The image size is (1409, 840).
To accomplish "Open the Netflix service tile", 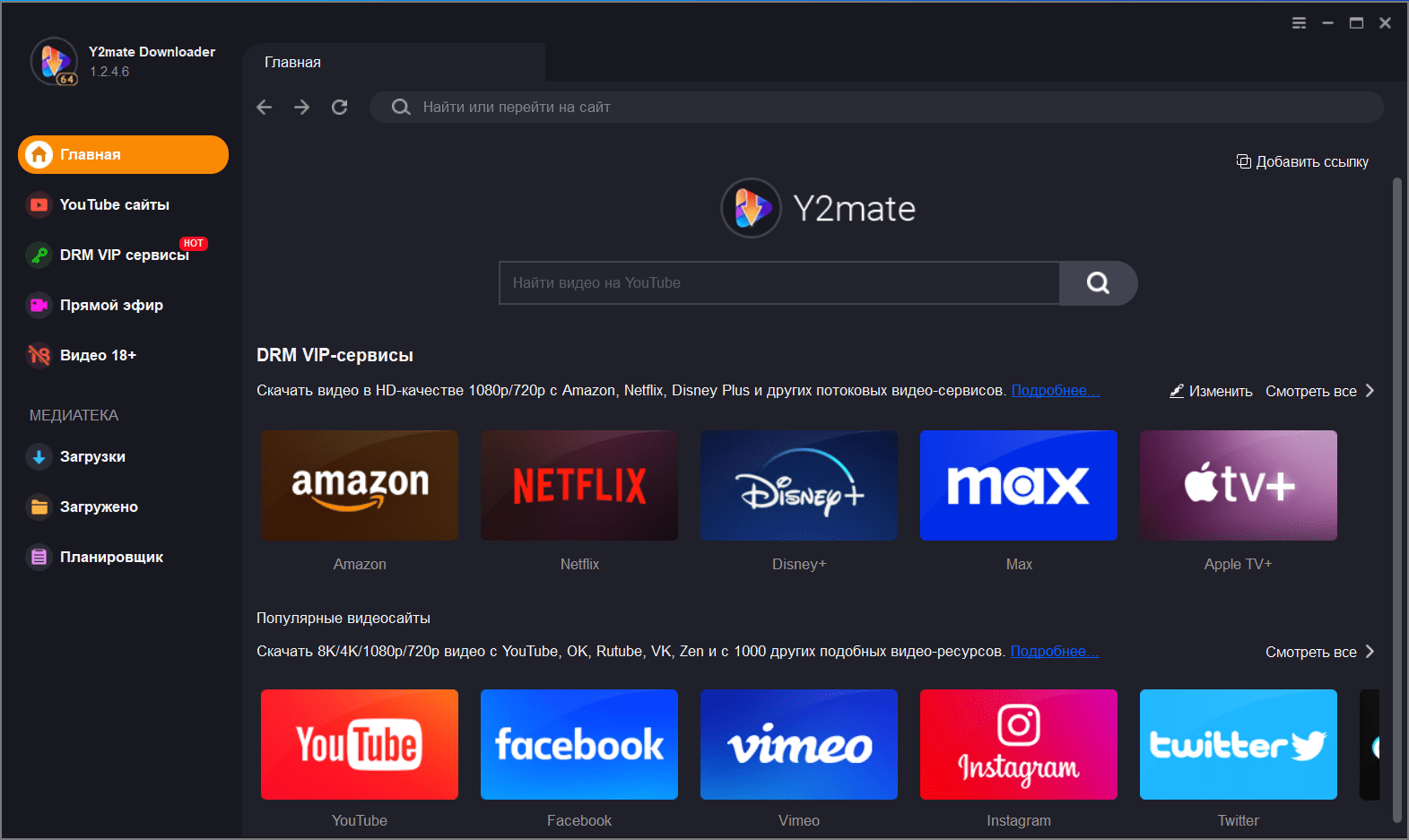I will (579, 486).
